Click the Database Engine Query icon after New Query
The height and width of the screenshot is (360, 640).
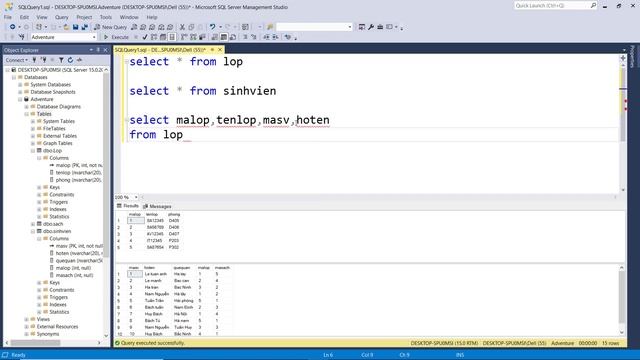pos(134,27)
